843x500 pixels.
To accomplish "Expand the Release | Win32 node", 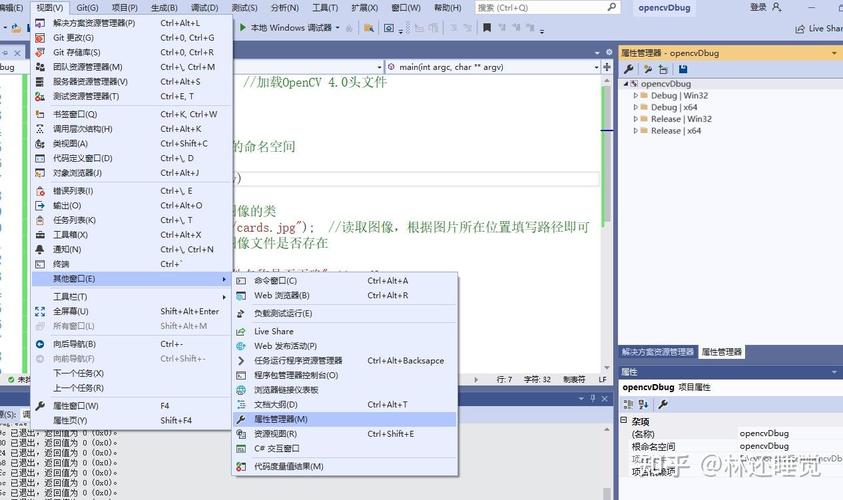I will 635,119.
